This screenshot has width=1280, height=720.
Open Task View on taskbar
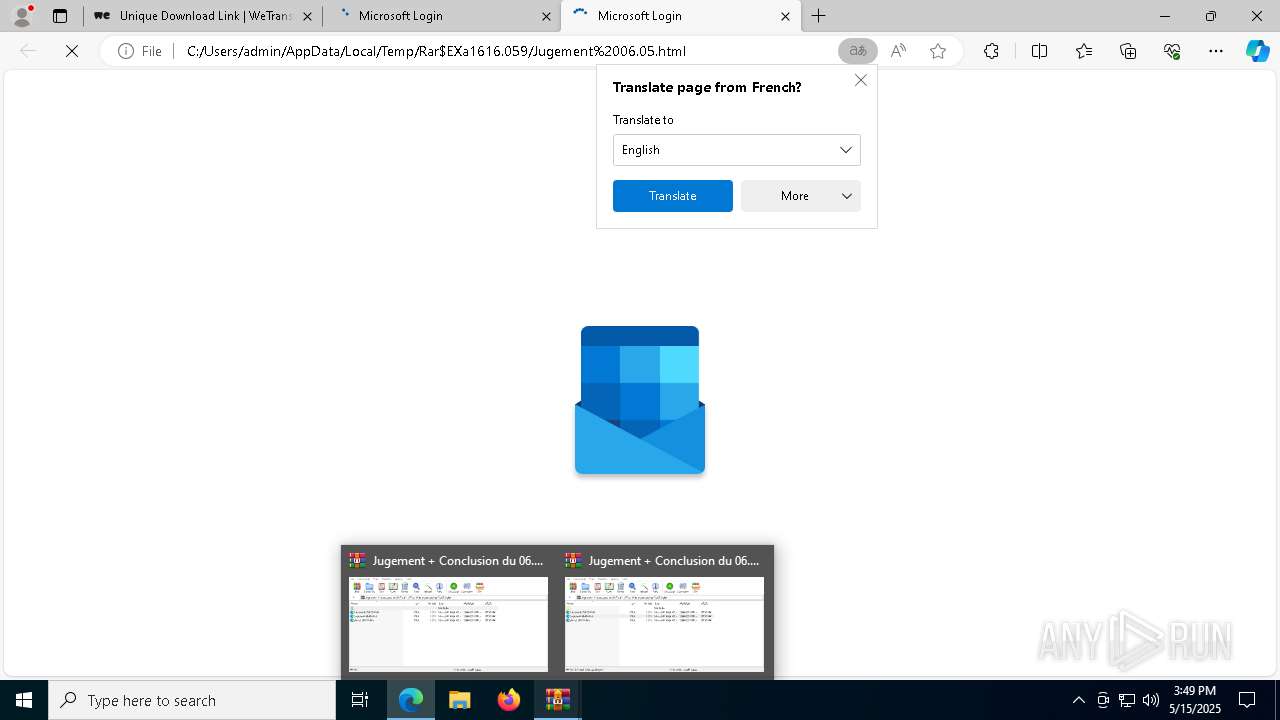360,700
